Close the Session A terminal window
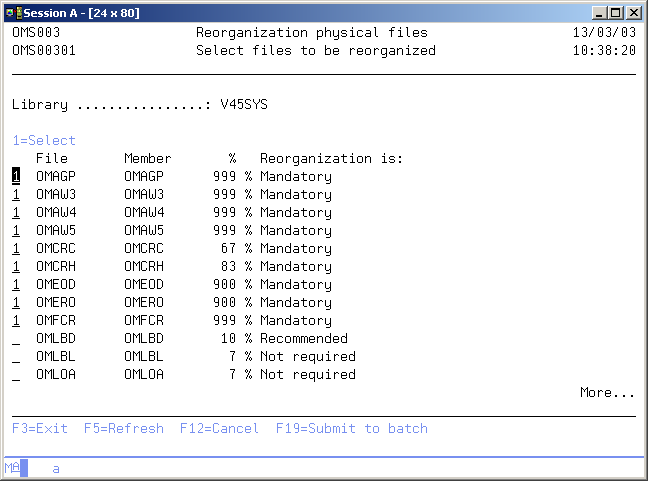 tap(633, 12)
